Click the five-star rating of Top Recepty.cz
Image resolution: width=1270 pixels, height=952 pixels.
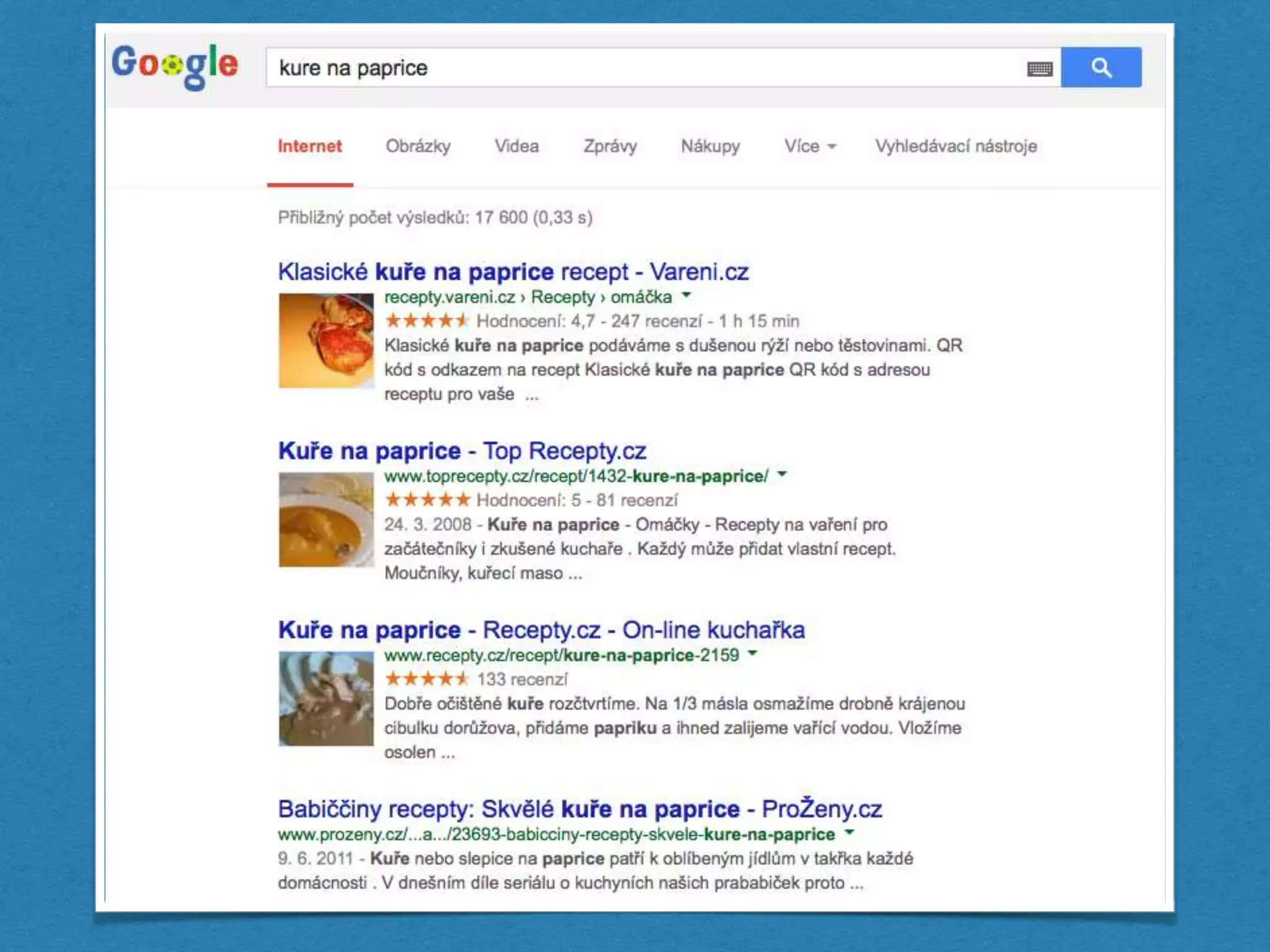427,499
